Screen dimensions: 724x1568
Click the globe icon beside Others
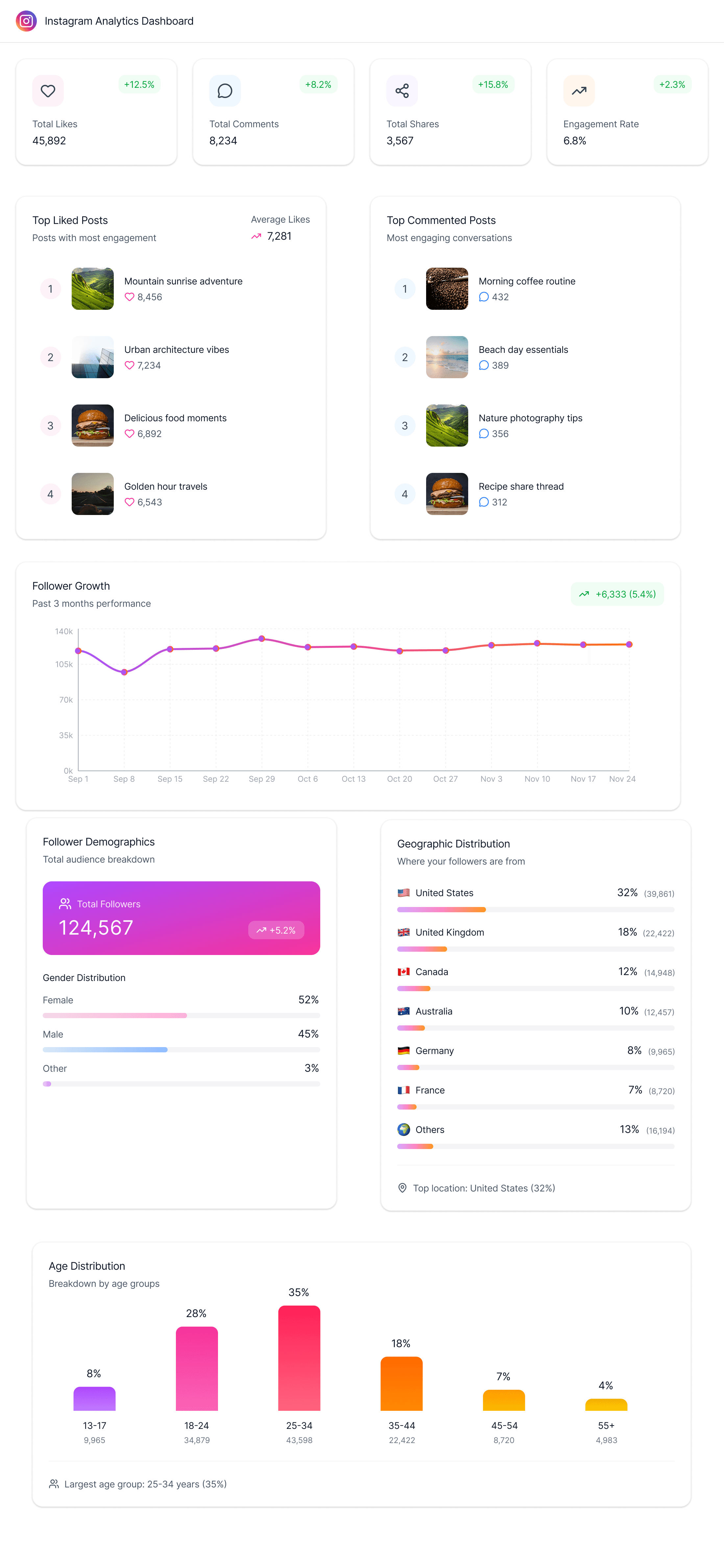tap(403, 1130)
